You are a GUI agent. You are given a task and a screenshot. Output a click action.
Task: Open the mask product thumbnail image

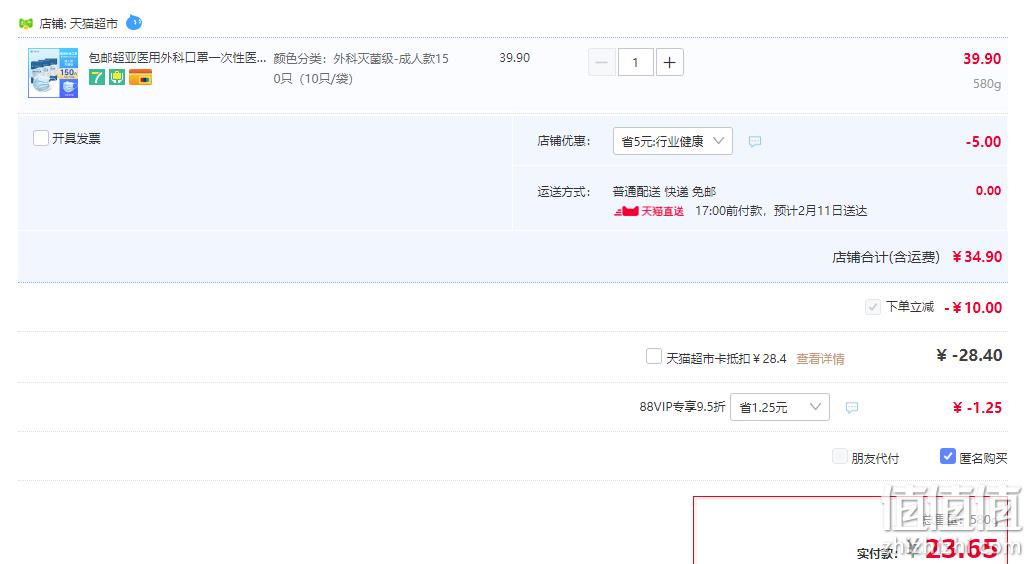(53, 73)
